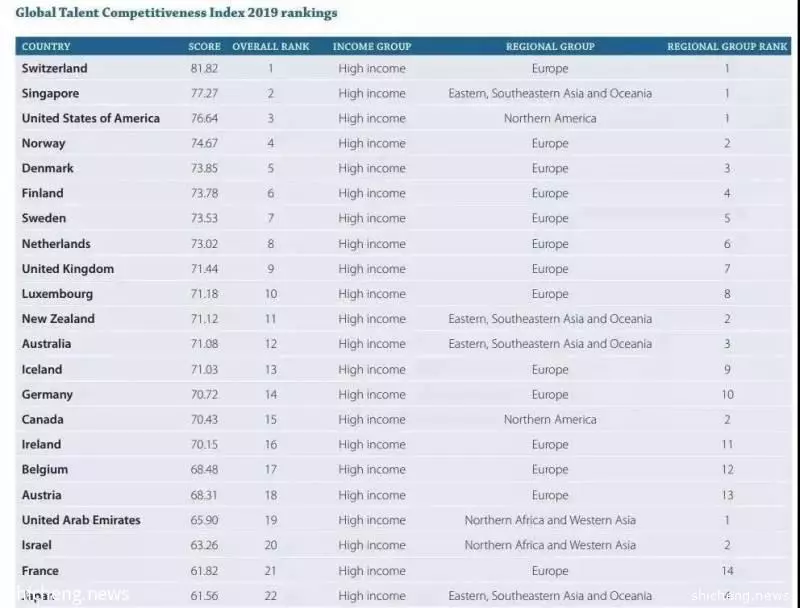This screenshot has height=608, width=800.
Task: Click Canada's score 70.43
Action: [x=204, y=419]
